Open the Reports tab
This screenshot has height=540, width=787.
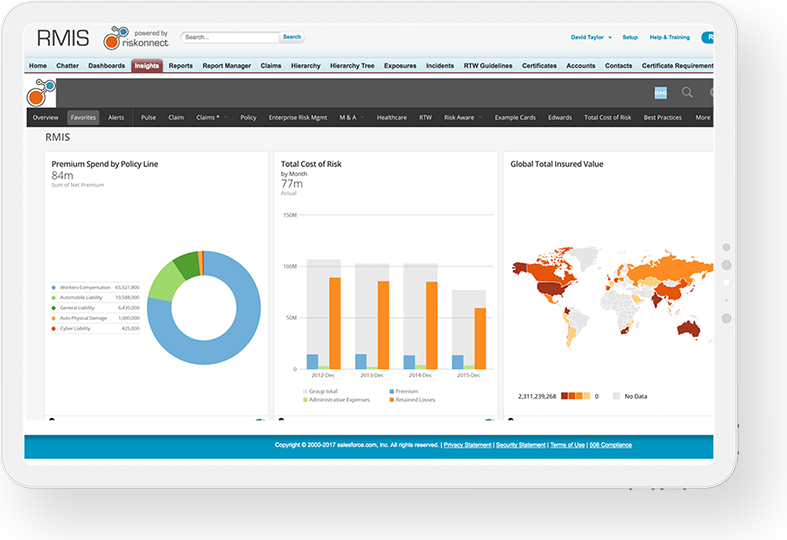pyautogui.click(x=181, y=66)
